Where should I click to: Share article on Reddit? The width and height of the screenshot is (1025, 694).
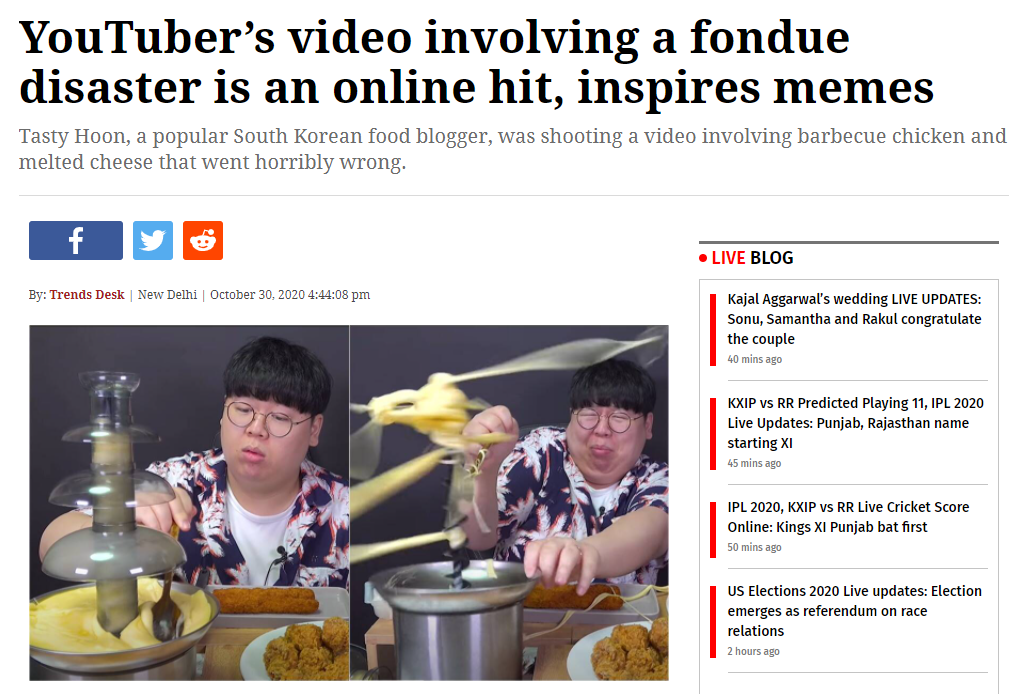(x=203, y=240)
